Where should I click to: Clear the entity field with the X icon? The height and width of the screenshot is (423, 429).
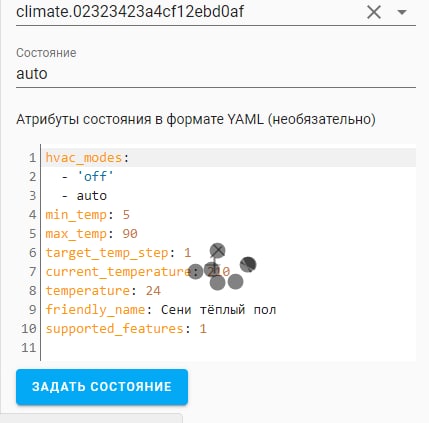[374, 13]
